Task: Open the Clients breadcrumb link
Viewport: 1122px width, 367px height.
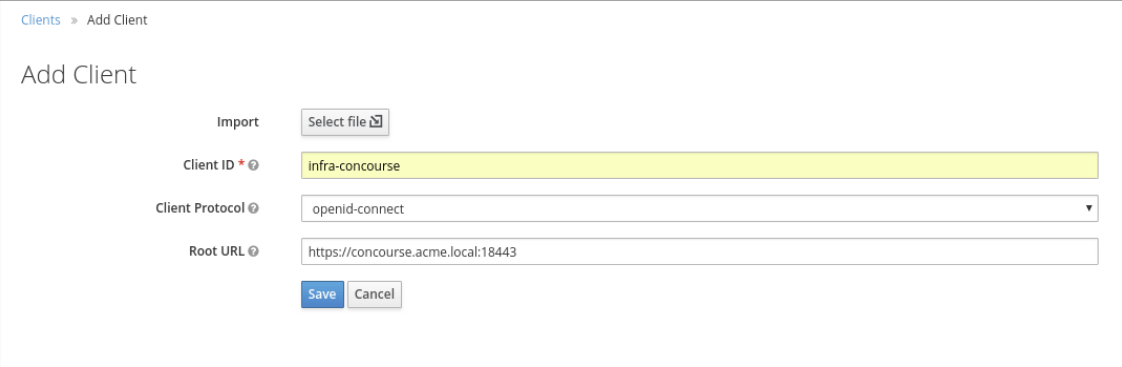Action: click(41, 20)
